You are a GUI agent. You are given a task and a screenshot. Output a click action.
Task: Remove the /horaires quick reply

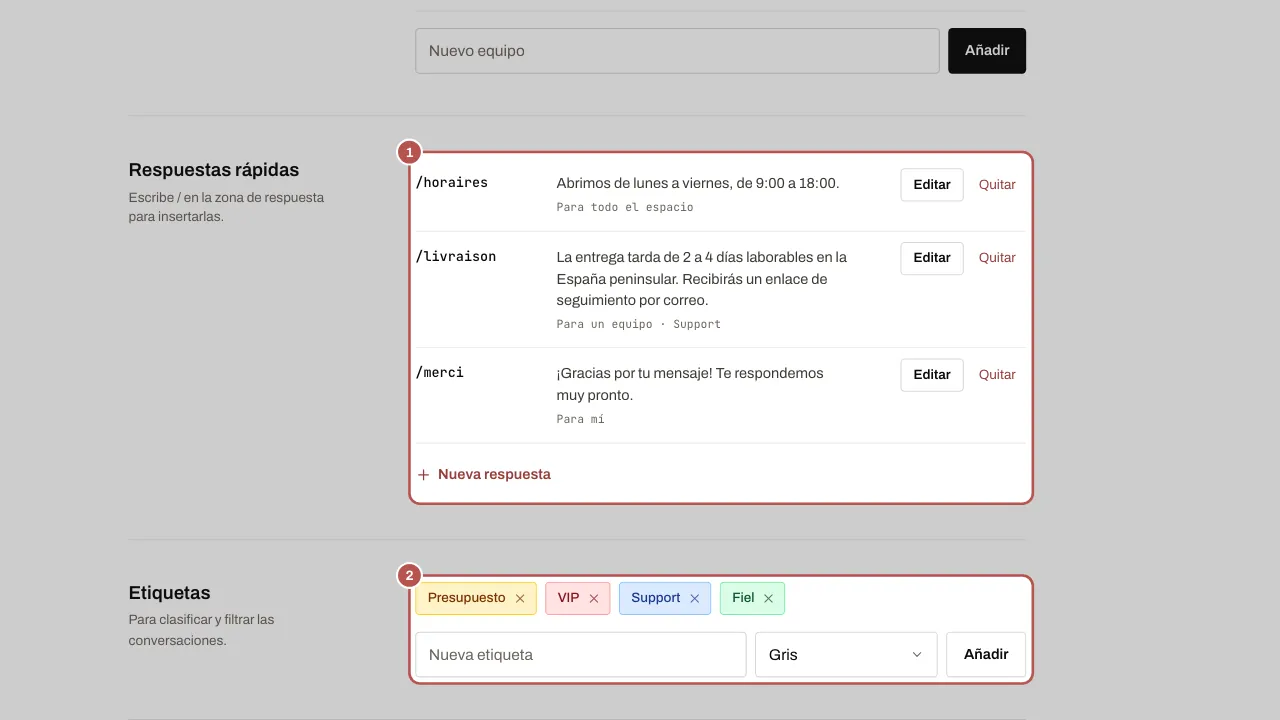tap(997, 185)
